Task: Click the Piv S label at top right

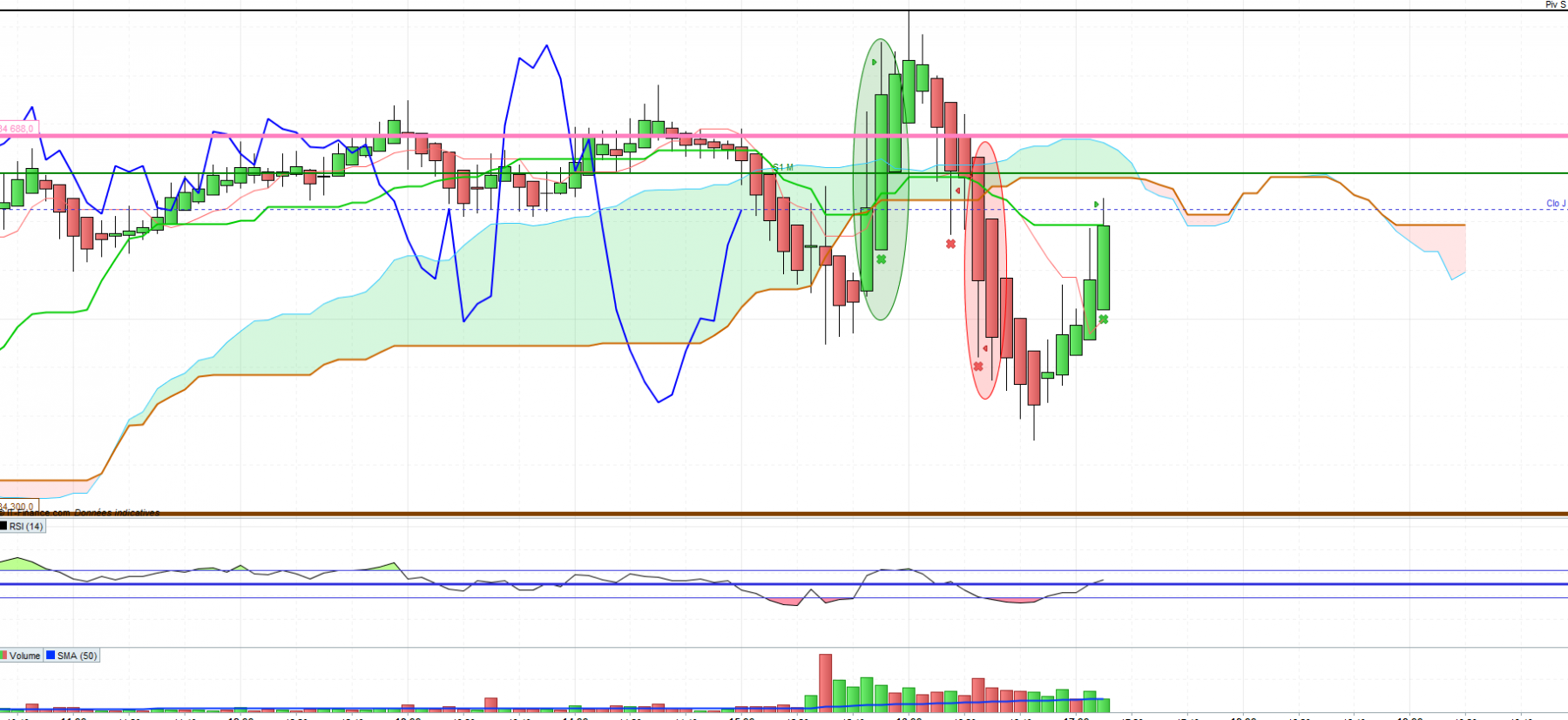Action: (x=1556, y=5)
